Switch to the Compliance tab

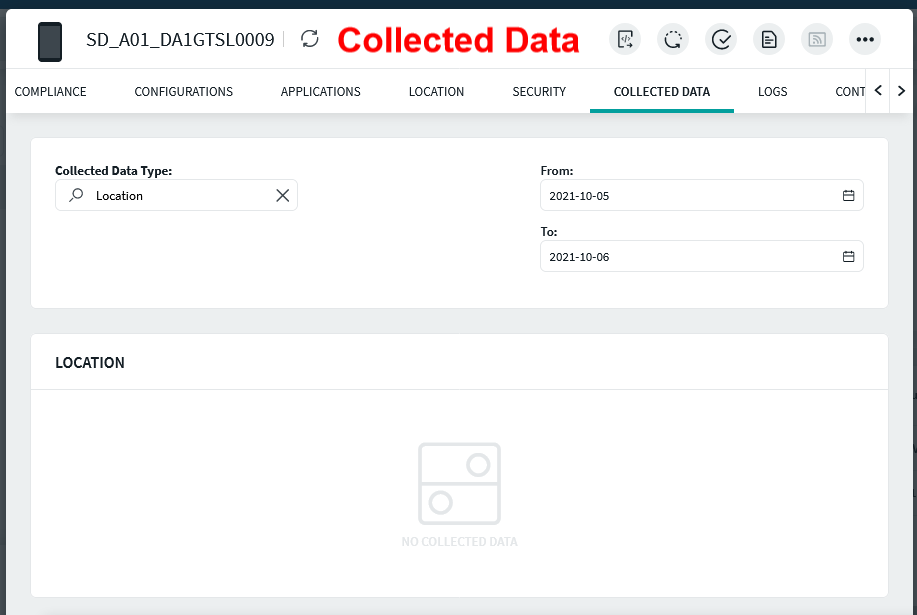pos(50,92)
